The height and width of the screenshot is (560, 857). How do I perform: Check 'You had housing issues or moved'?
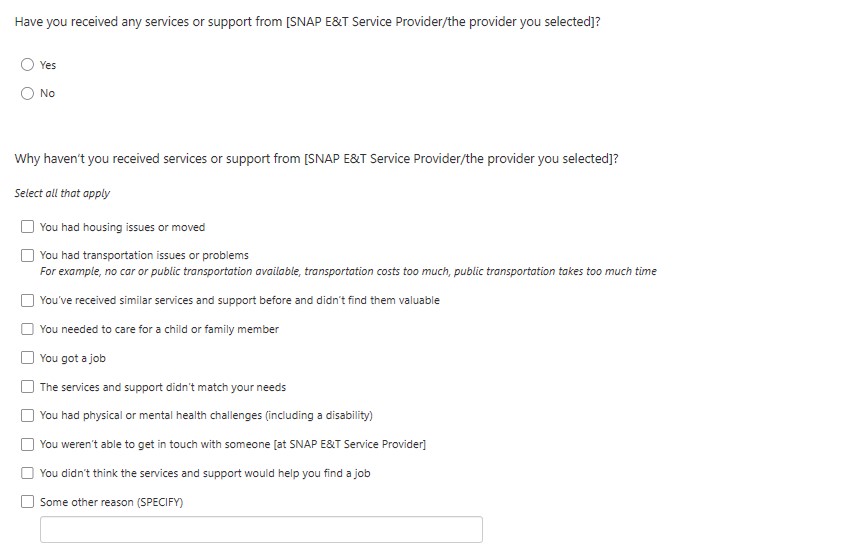click(x=28, y=227)
